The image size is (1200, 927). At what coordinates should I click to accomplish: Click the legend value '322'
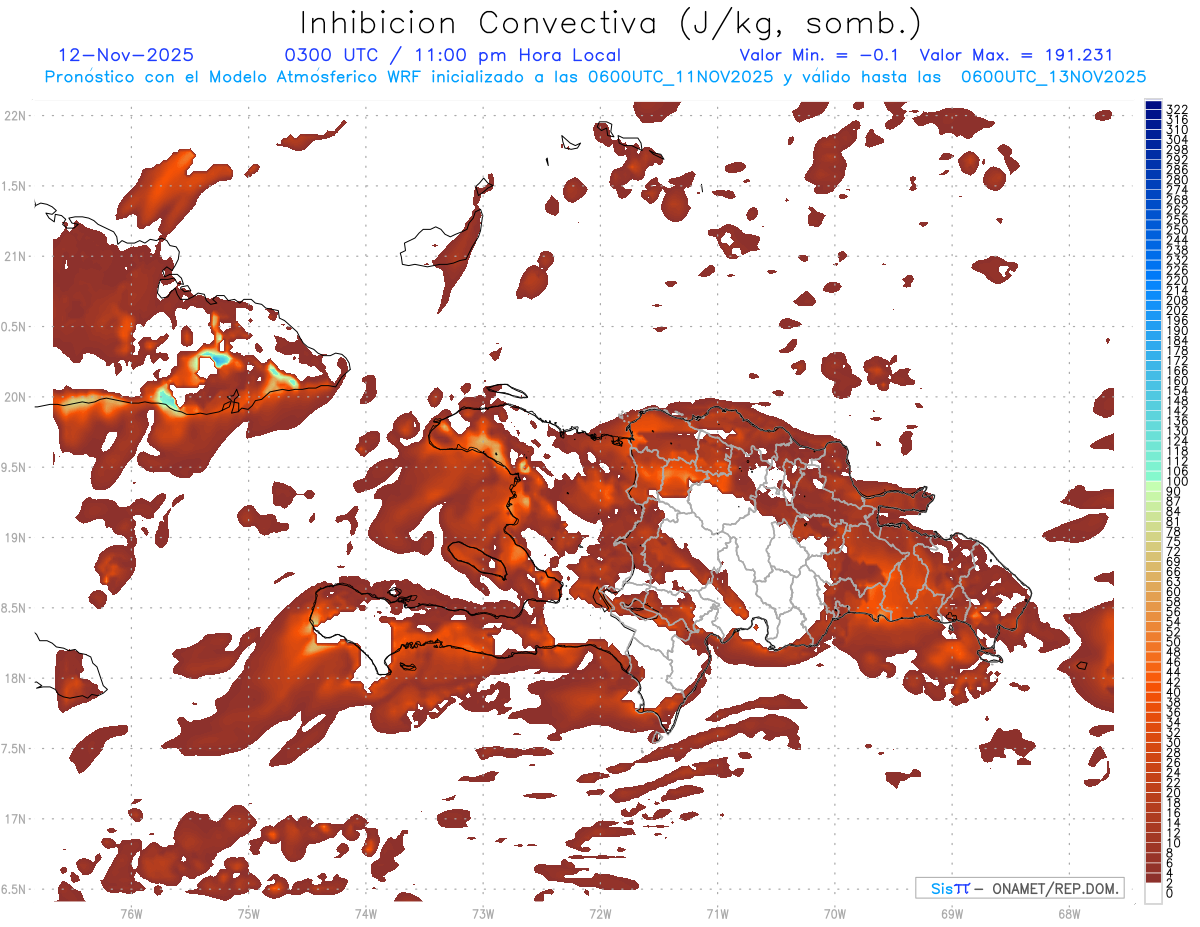pos(1177,109)
